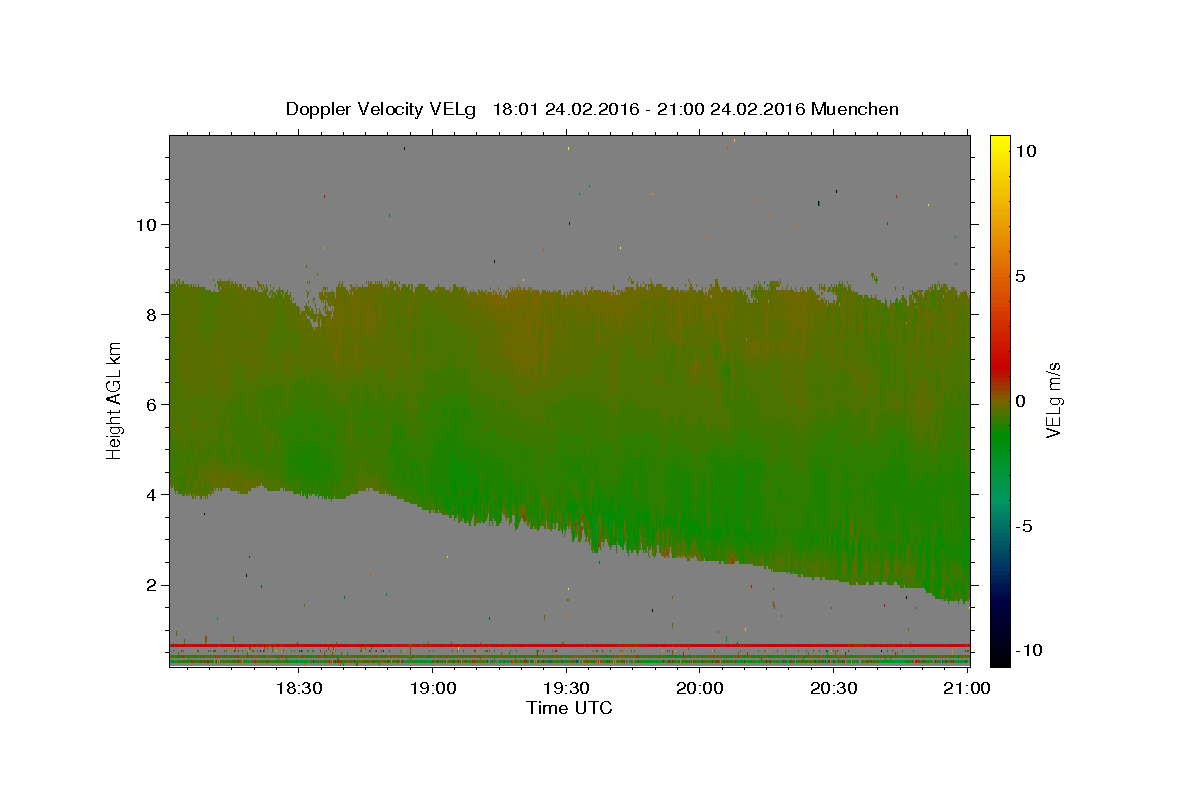Click the Height AGL km axis title

tap(114, 400)
